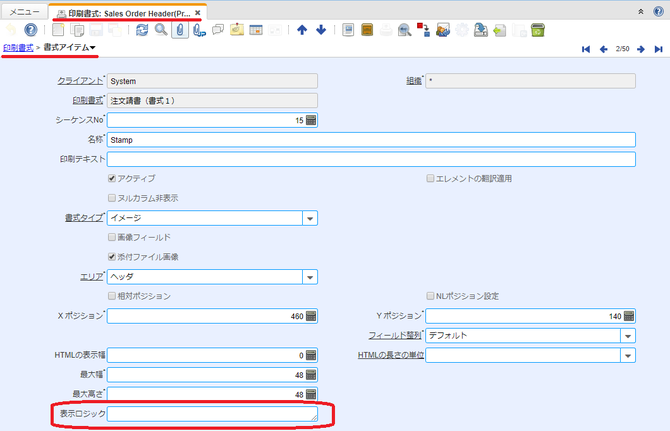670x431 pixels.
Task: Click the Help icon at the top right
Action: click(658, 12)
